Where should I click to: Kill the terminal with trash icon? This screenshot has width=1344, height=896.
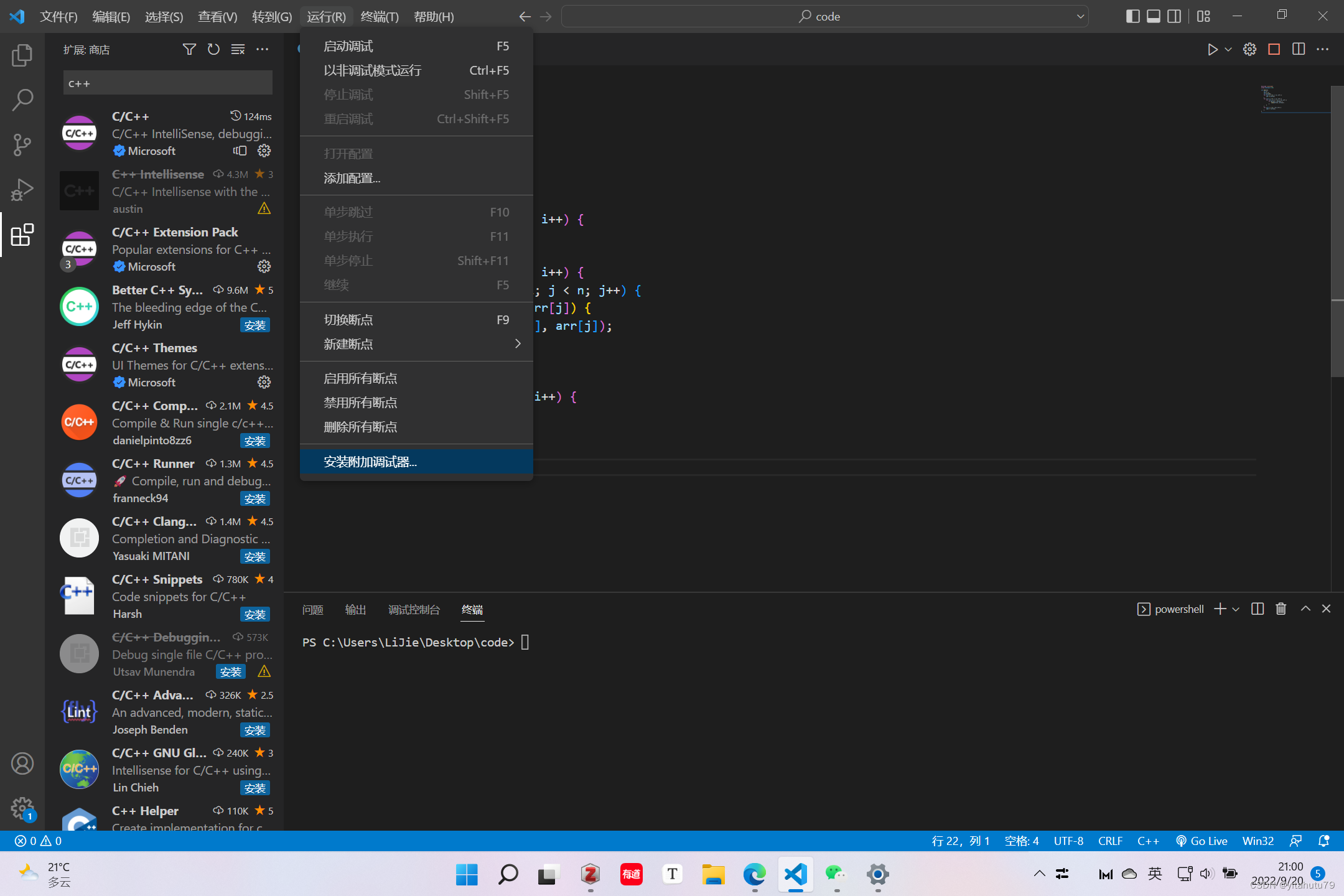[1281, 609]
